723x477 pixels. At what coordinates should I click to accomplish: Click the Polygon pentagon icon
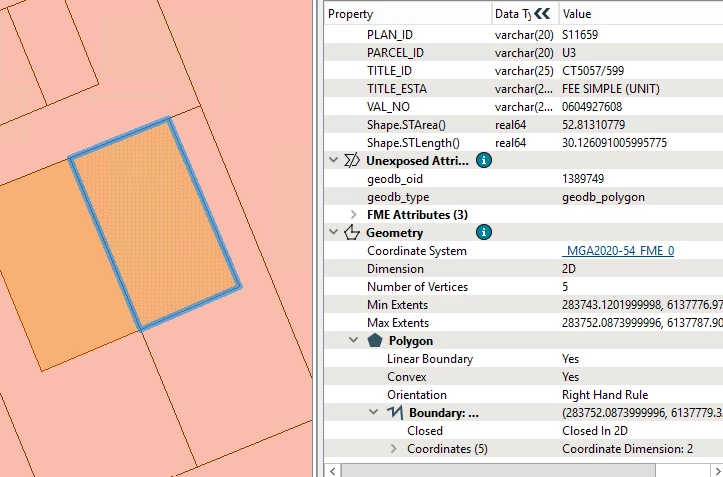point(375,340)
